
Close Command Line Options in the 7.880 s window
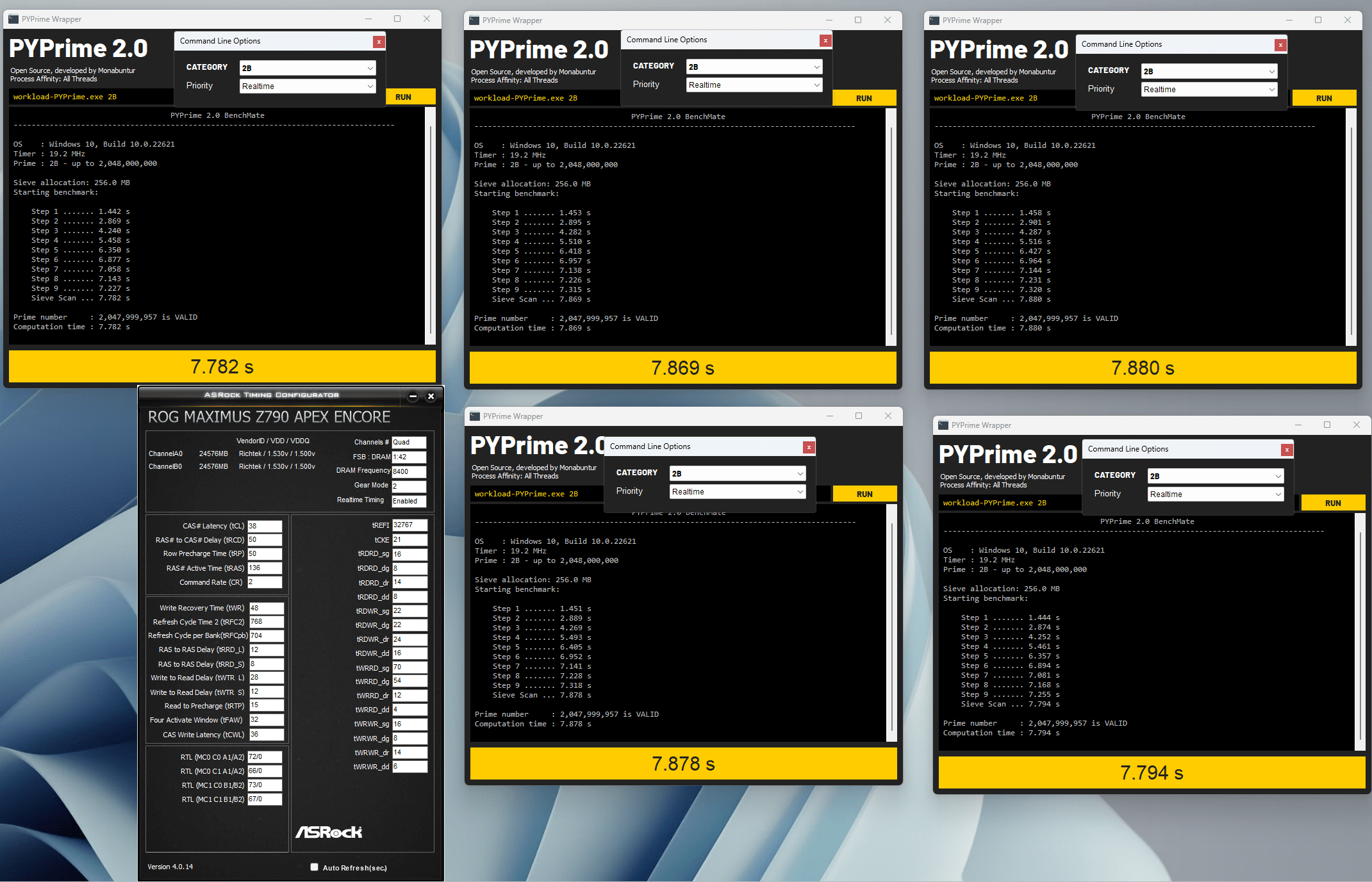point(1280,45)
